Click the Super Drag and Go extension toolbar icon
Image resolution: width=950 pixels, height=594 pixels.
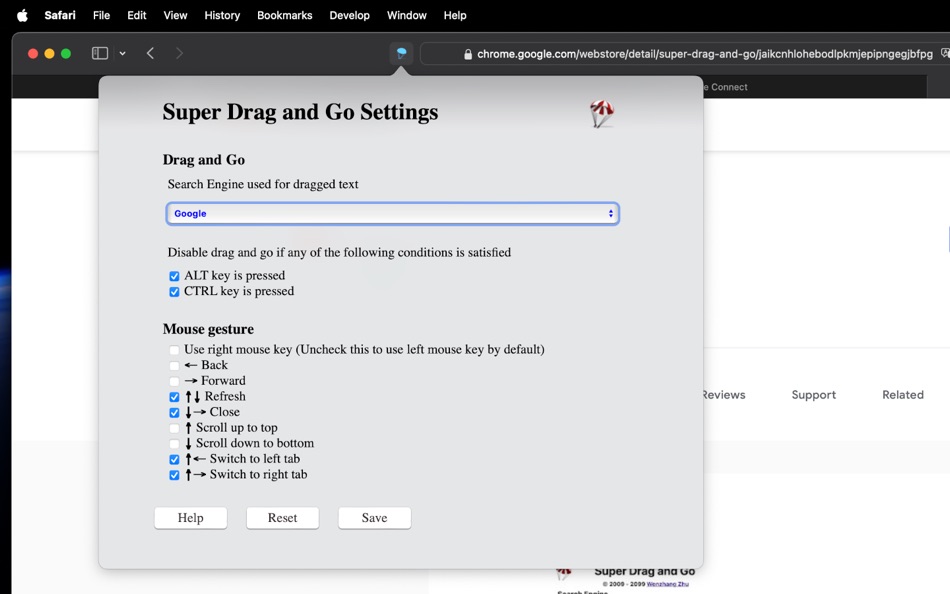click(401, 53)
